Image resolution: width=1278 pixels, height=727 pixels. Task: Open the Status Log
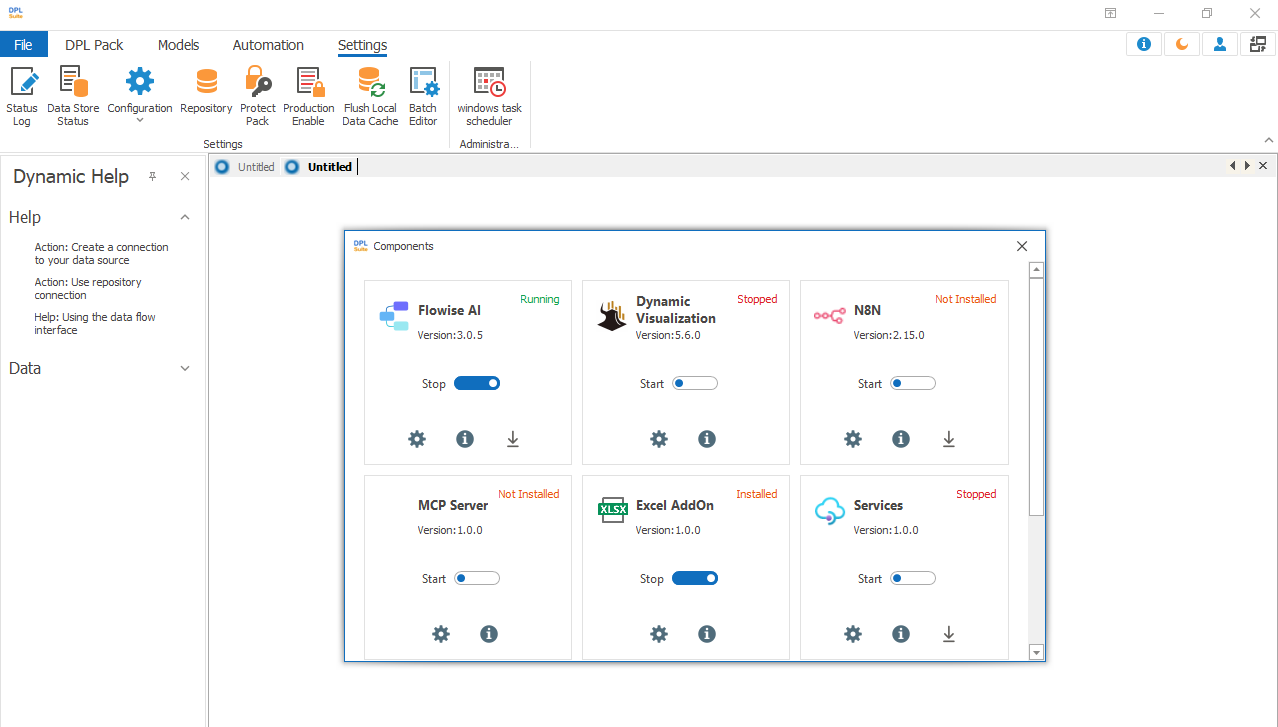(x=22, y=96)
